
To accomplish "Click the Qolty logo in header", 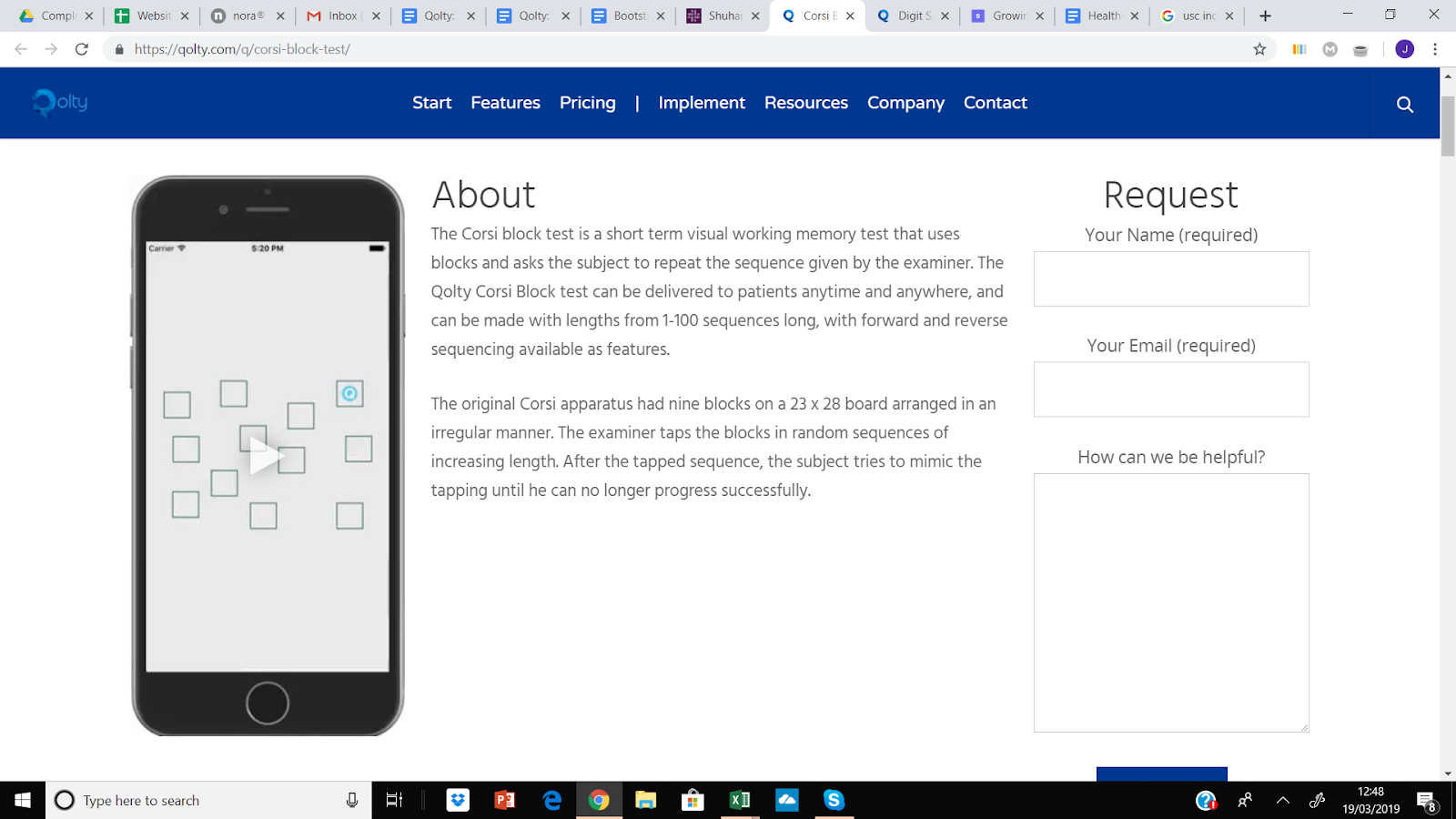I will pyautogui.click(x=60, y=102).
